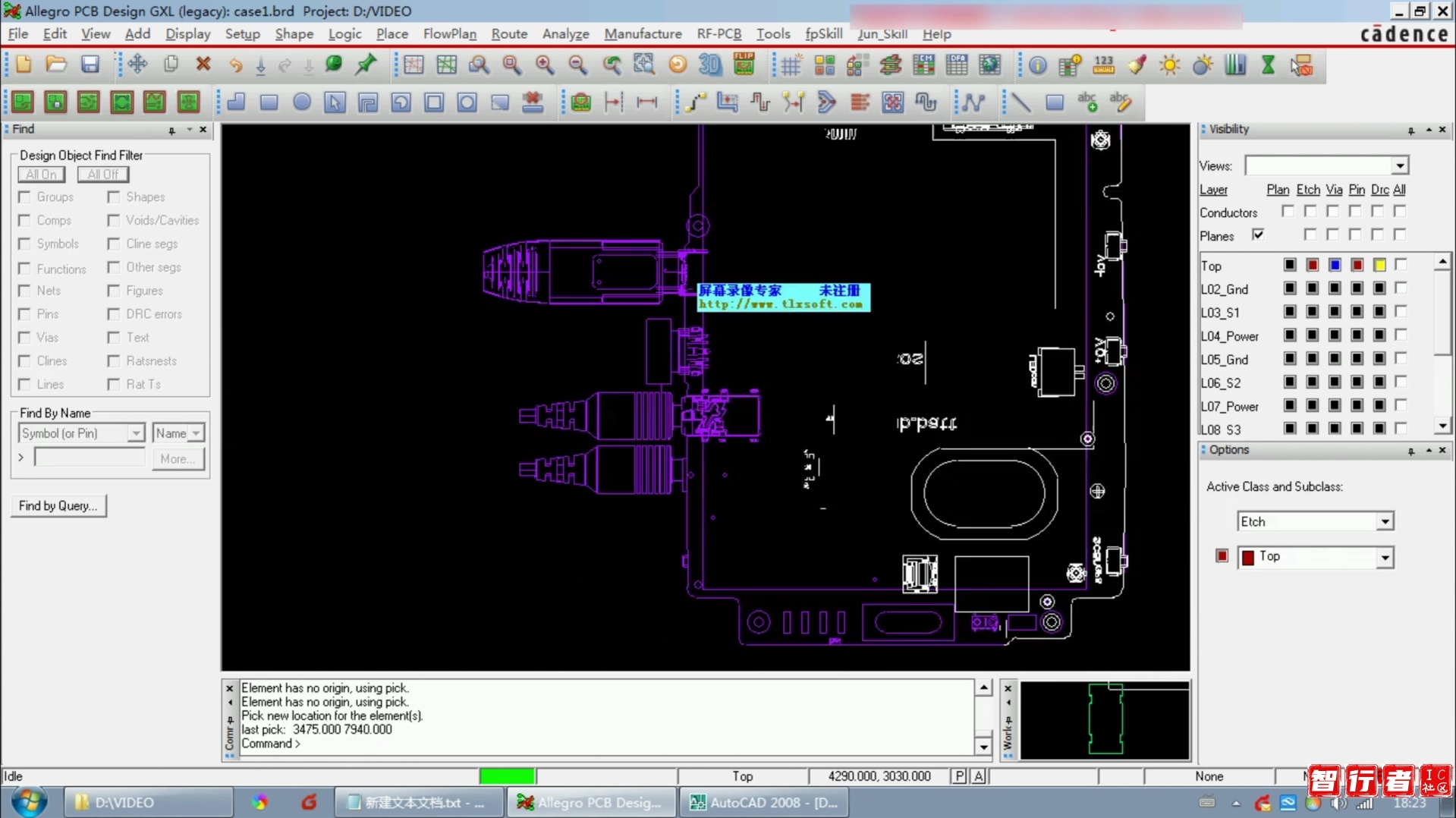Viewport: 1456px width, 818px height.
Task: Enable the Nets find filter checkbox
Action: pyautogui.click(x=24, y=291)
